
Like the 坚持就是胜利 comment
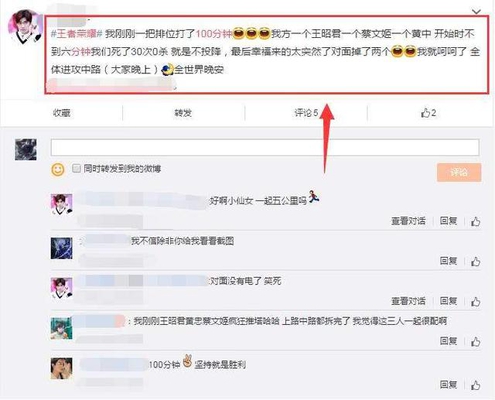point(476,385)
